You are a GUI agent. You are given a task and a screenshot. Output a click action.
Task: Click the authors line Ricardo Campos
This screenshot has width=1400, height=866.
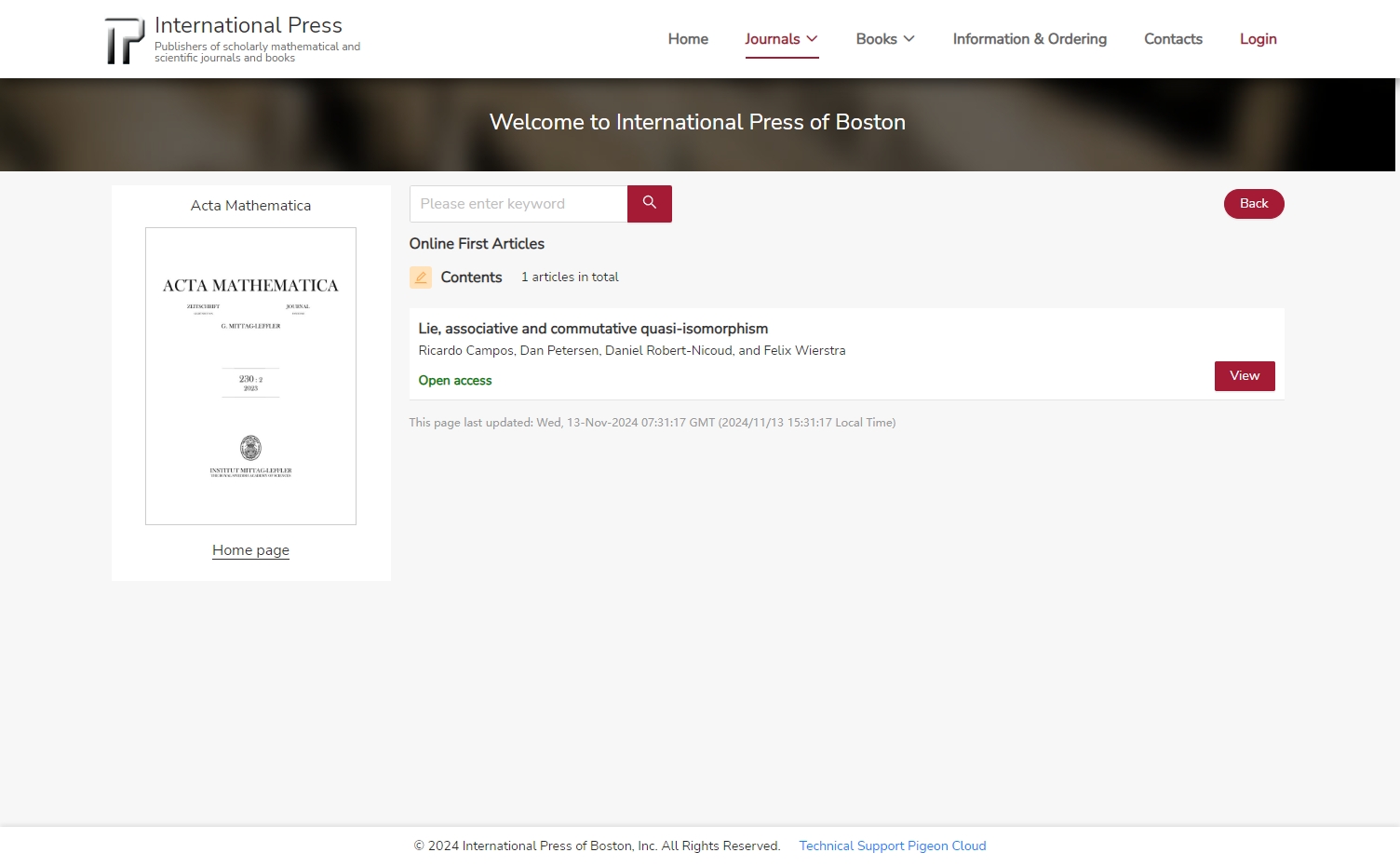coord(632,351)
